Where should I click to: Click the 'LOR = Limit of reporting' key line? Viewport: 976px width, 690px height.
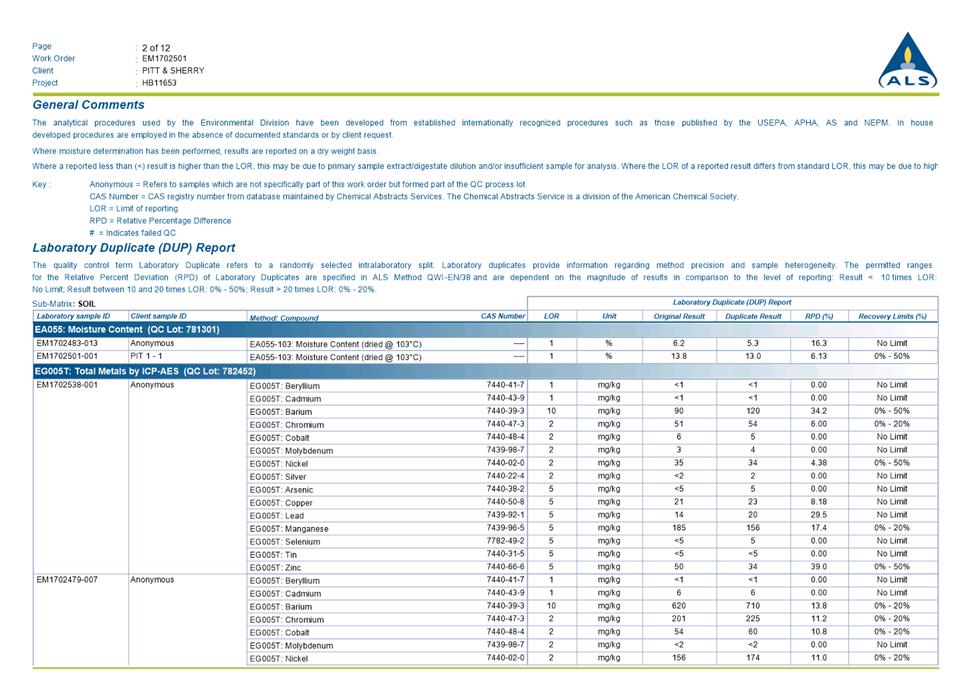(133, 208)
